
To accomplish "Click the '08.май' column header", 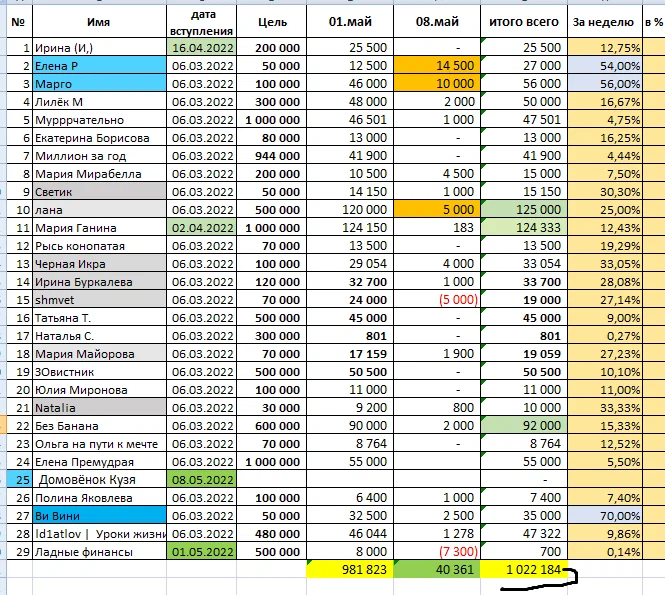I will click(437, 22).
